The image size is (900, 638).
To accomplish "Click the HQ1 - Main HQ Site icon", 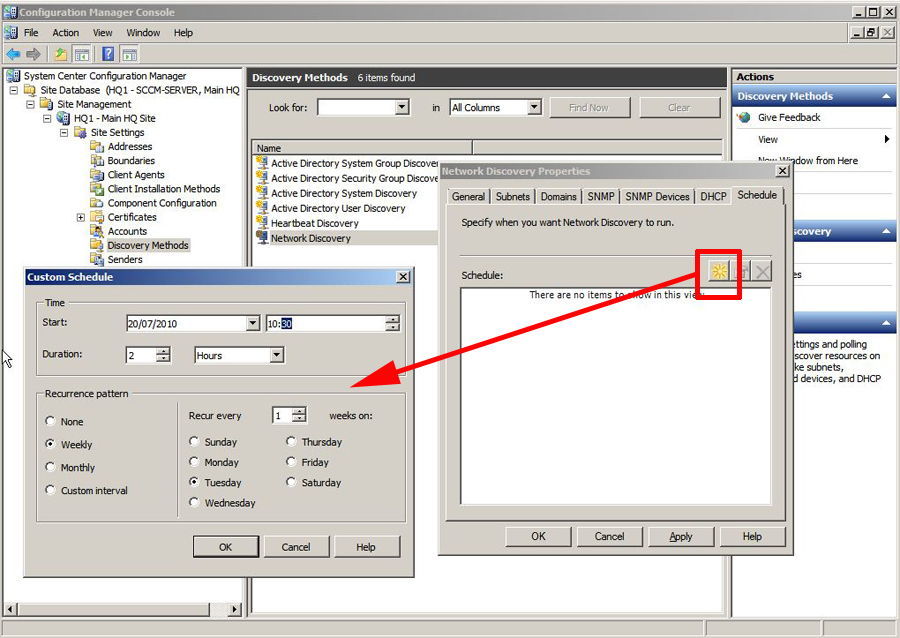I will (63, 118).
